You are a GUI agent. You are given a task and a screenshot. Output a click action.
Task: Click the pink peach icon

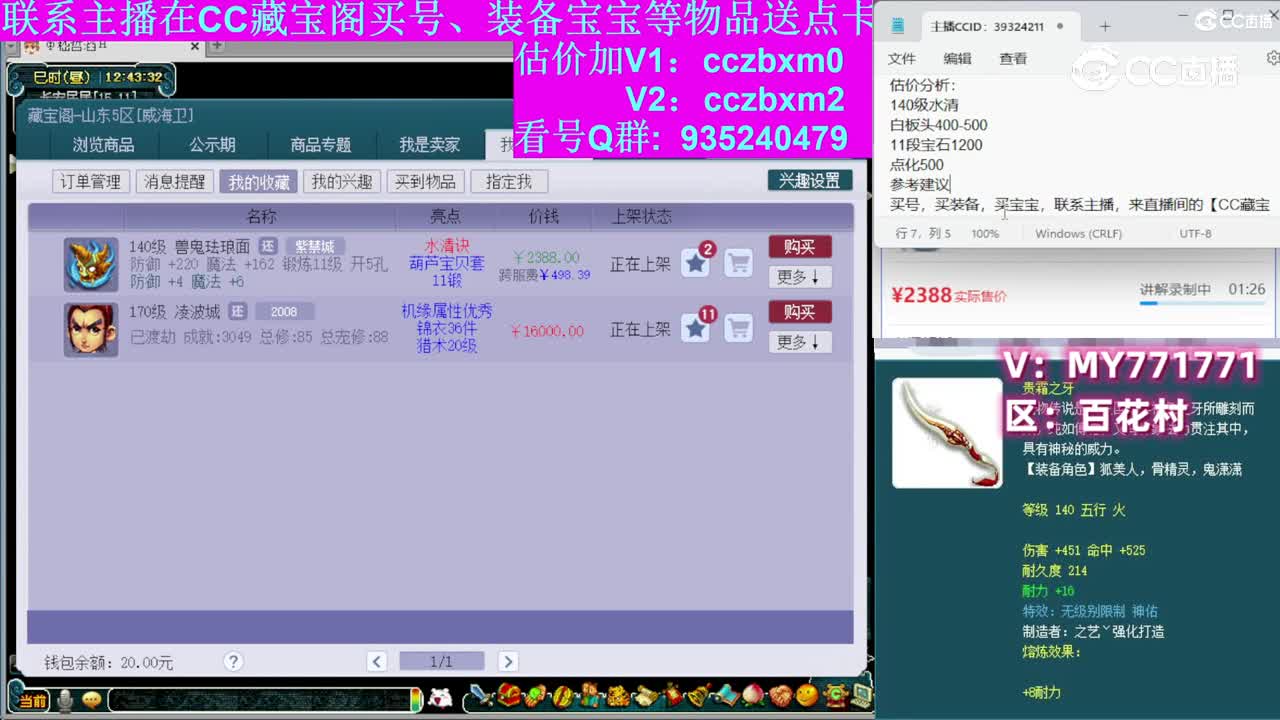pyautogui.click(x=753, y=695)
